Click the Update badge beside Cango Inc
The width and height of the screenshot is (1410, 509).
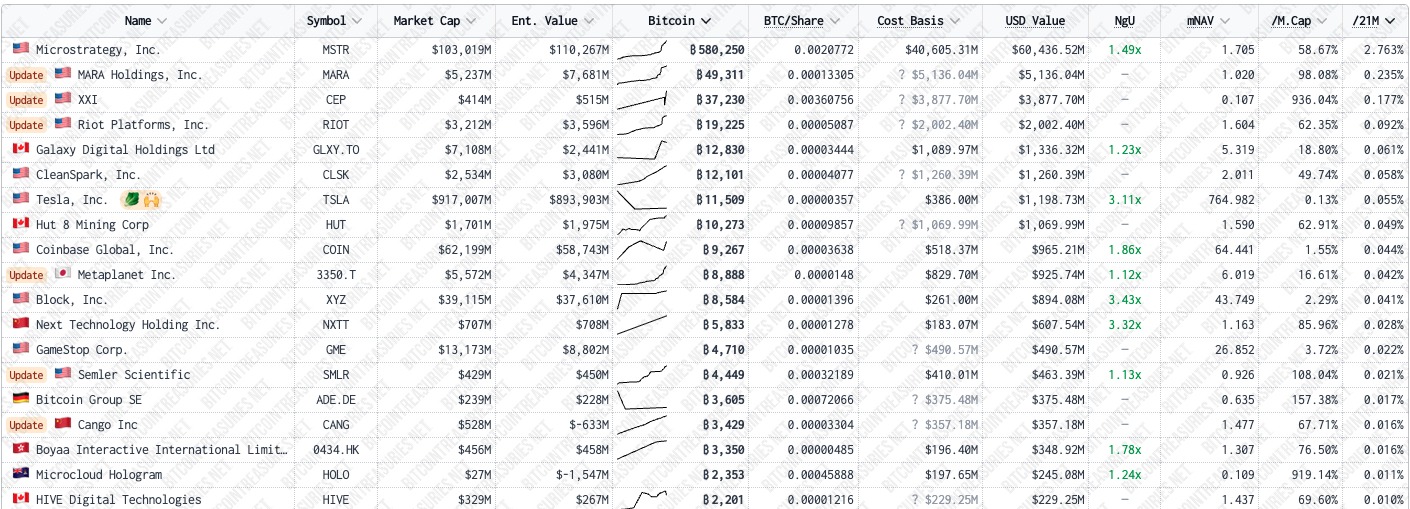coord(27,425)
